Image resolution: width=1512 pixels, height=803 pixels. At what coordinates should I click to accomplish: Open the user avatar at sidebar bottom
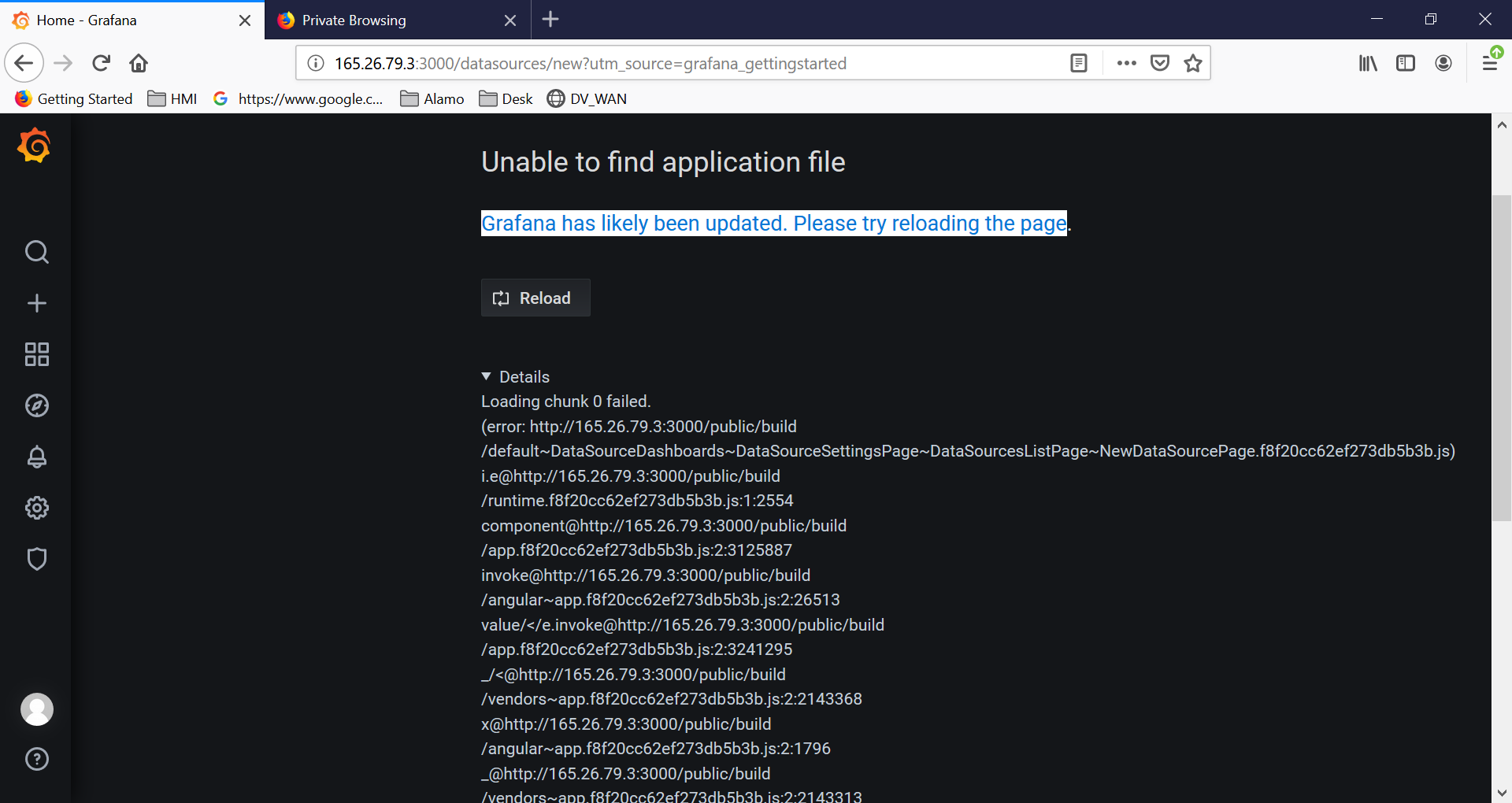pos(36,709)
